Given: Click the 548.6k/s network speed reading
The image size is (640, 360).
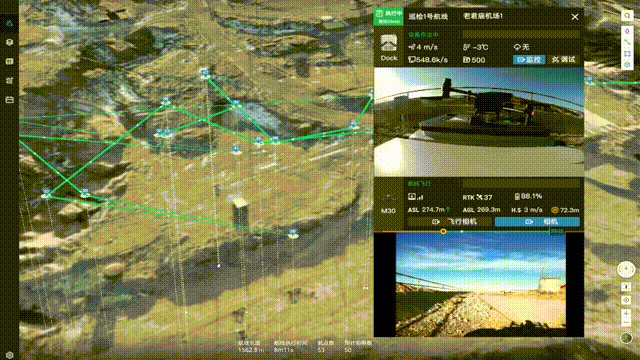Looking at the screenshot, I should pos(428,60).
